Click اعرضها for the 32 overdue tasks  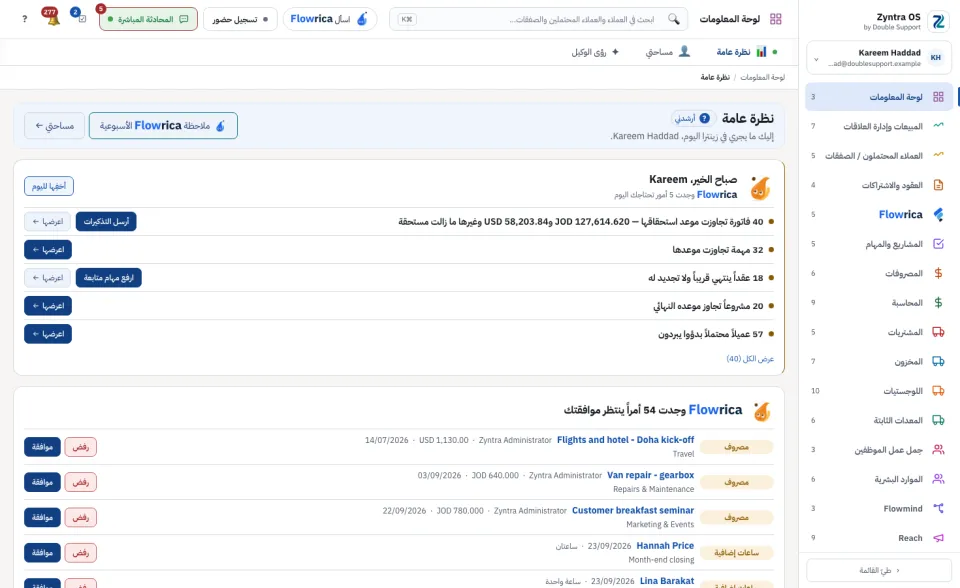[x=48, y=250]
